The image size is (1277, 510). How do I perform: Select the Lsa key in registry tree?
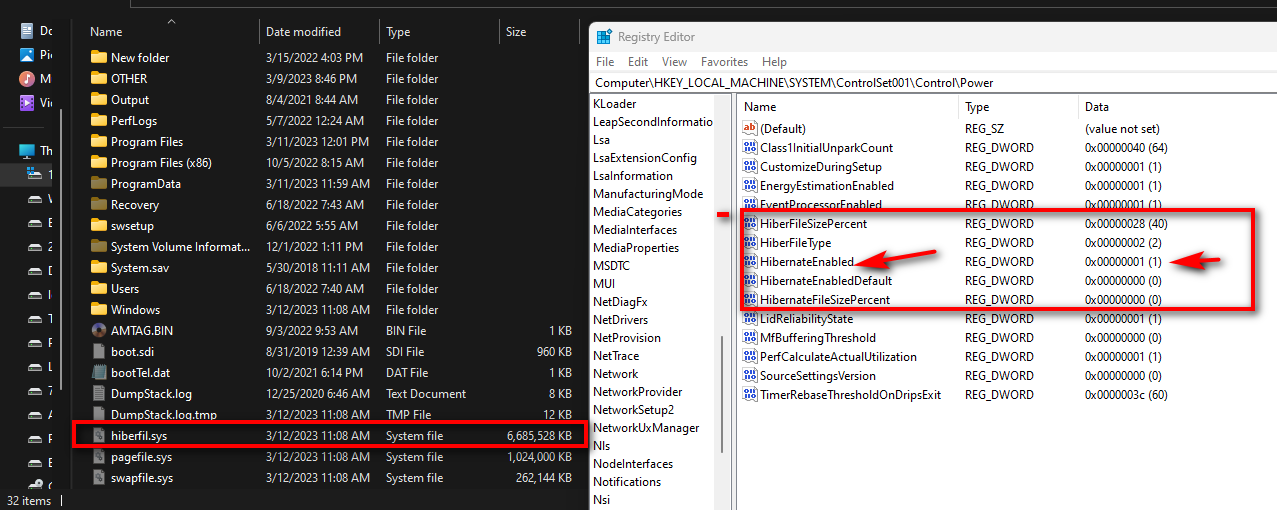coord(601,139)
